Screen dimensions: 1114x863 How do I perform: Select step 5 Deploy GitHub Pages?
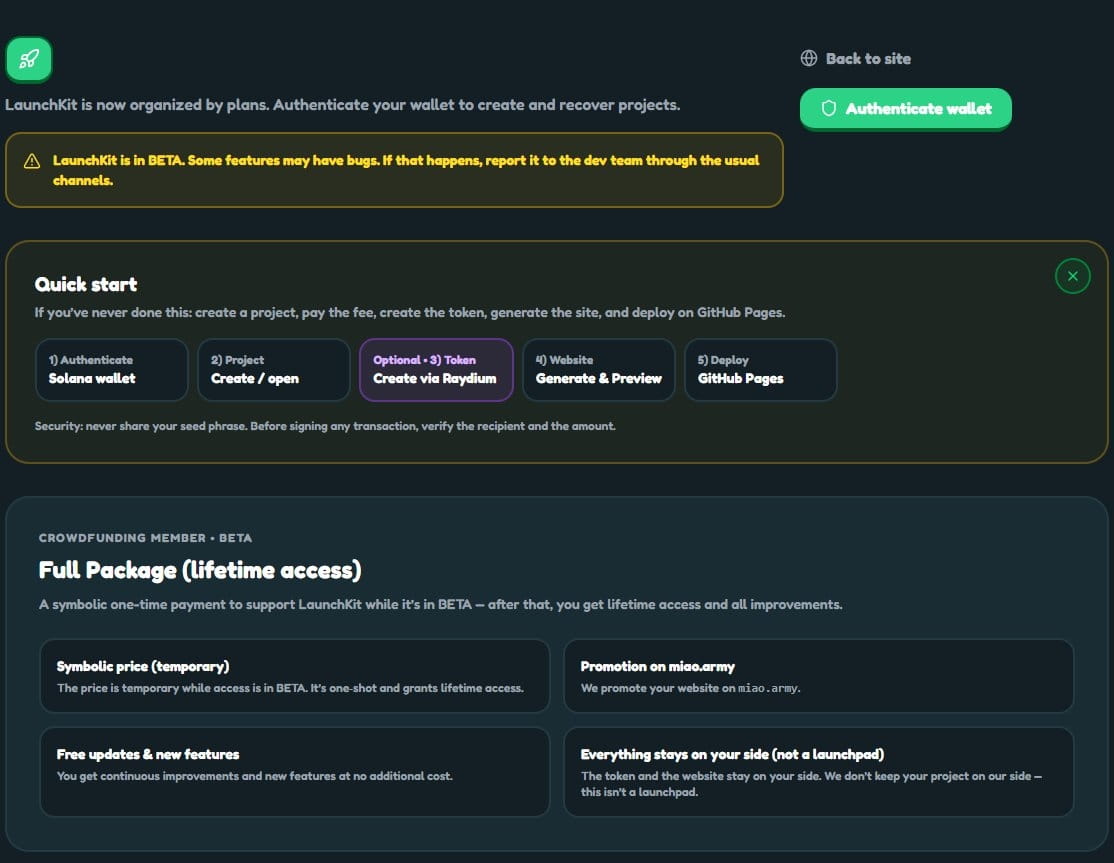coord(760,369)
